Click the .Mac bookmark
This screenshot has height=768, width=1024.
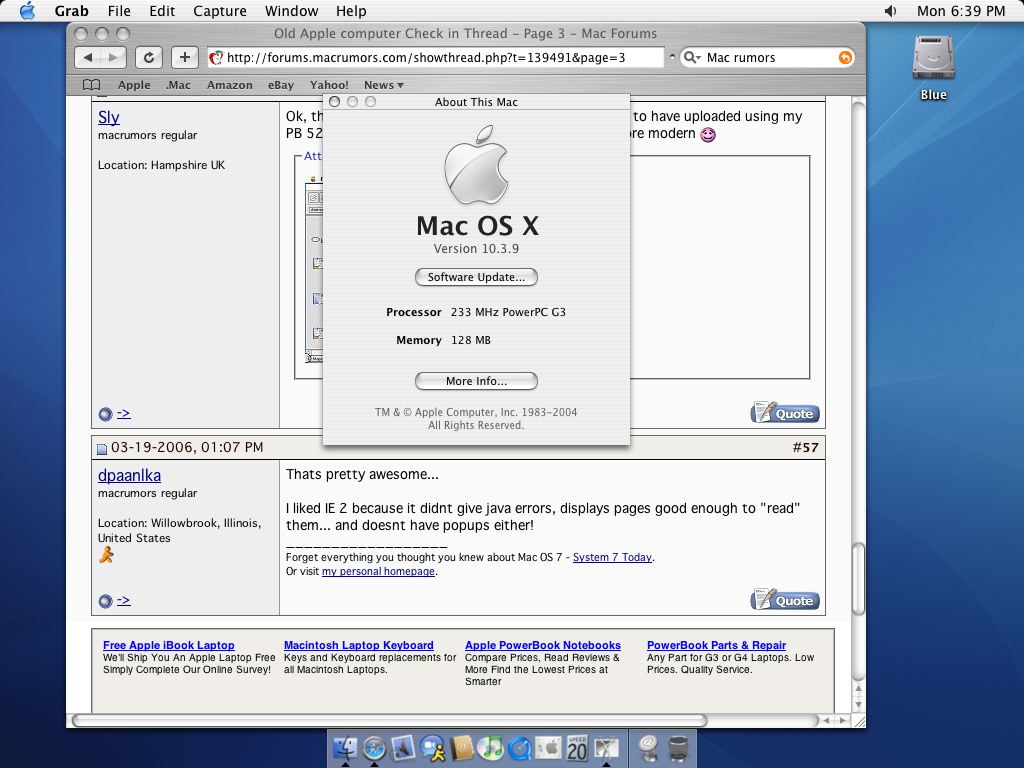click(x=178, y=85)
